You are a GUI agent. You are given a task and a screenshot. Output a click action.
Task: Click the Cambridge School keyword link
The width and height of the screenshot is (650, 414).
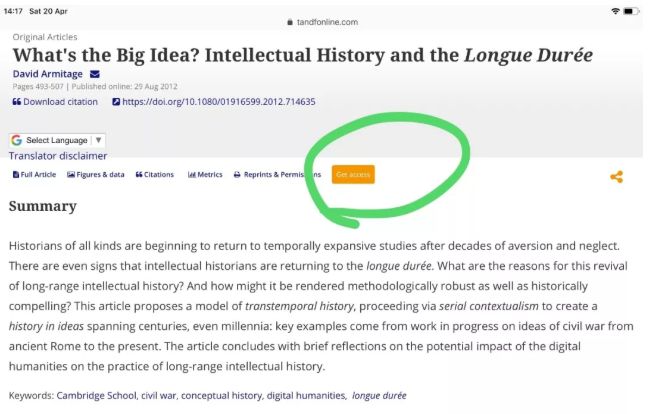tap(96, 396)
